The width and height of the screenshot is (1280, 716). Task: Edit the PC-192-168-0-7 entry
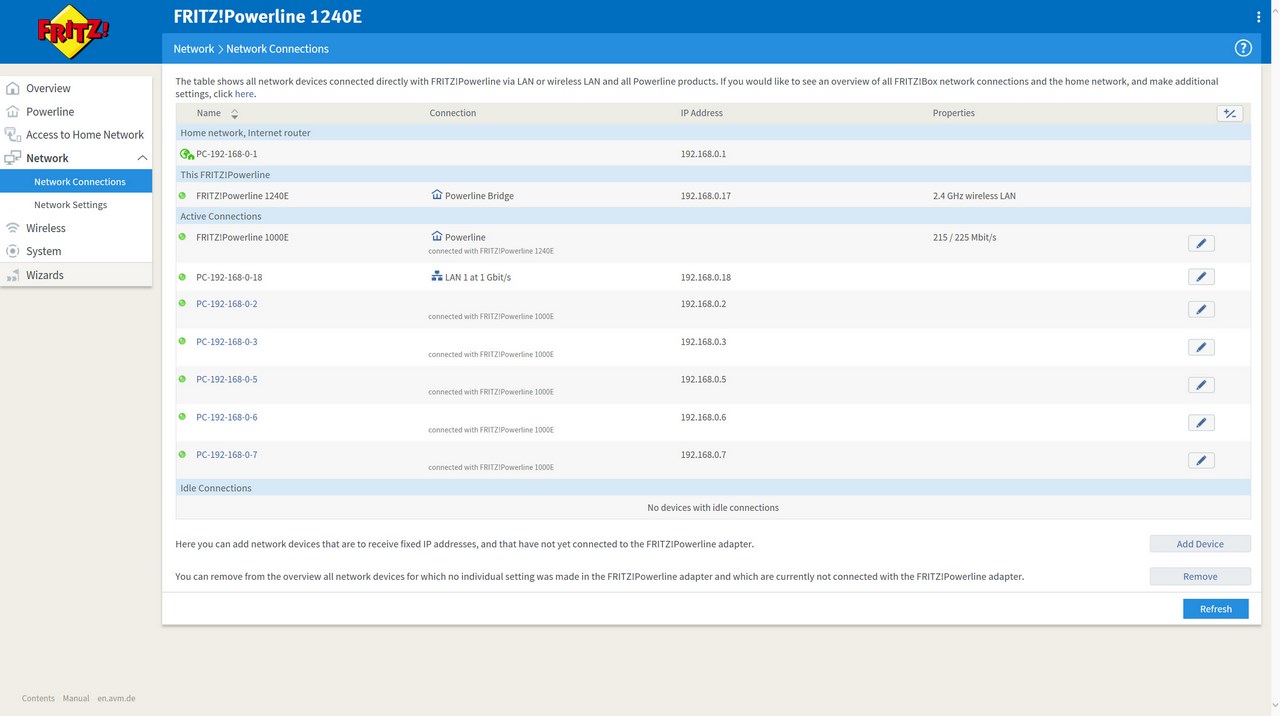pyautogui.click(x=1201, y=460)
